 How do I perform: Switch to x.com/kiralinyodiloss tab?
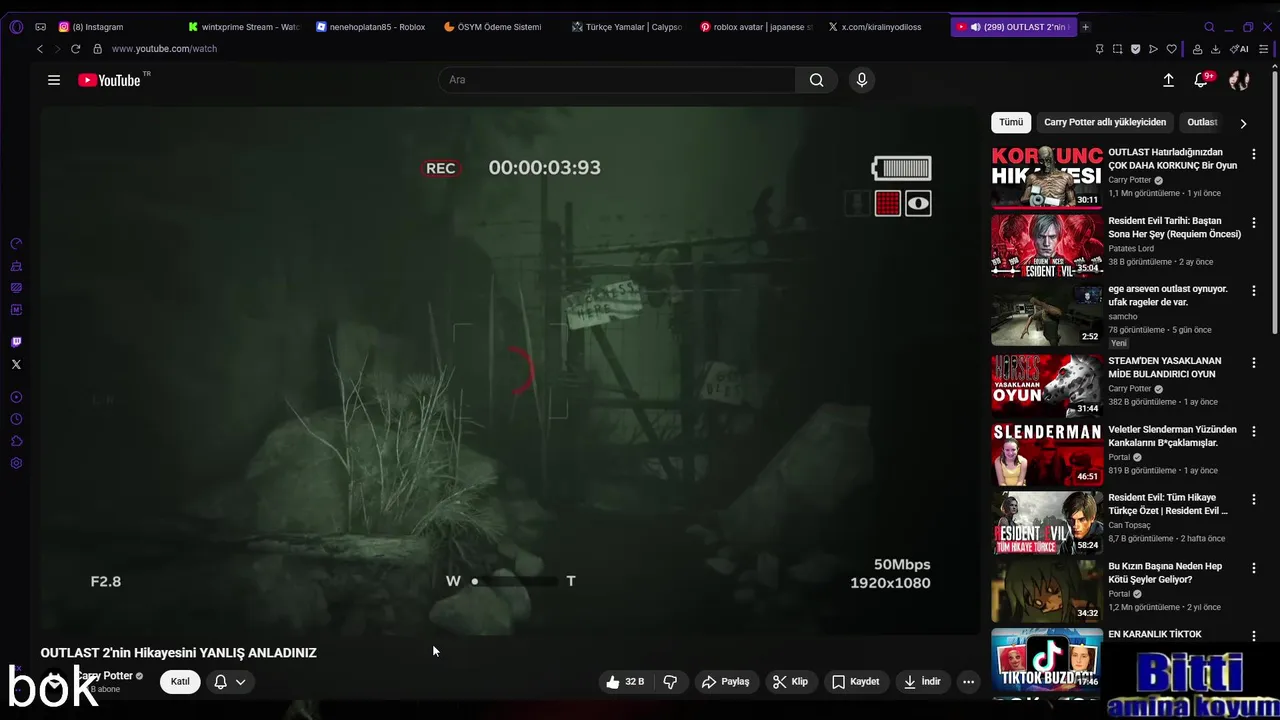click(883, 27)
